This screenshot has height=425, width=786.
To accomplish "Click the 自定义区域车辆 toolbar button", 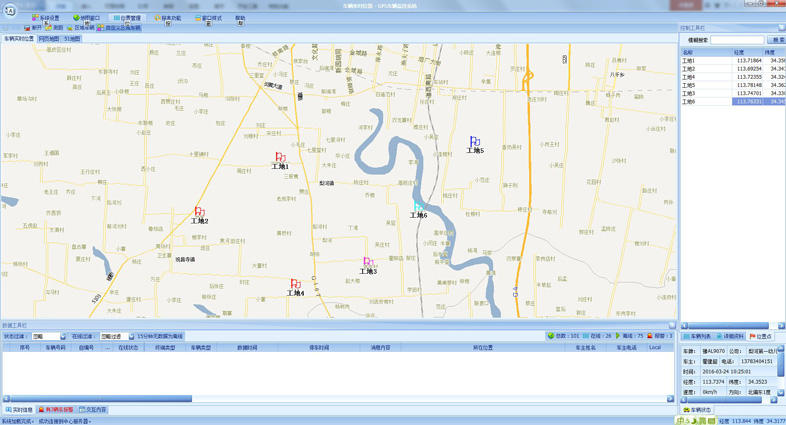I will click(119, 28).
